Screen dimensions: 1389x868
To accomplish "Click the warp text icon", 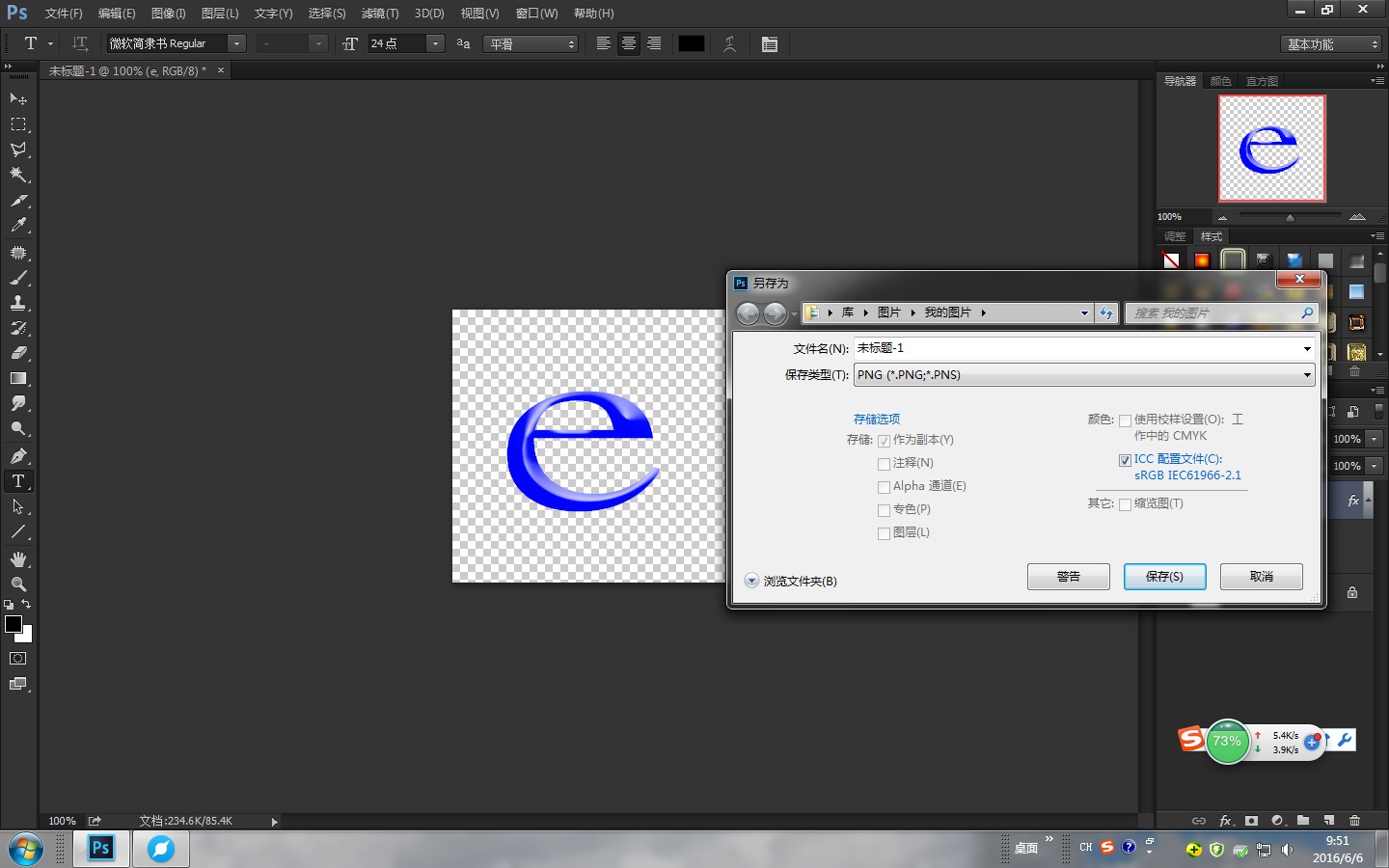I will click(730, 43).
